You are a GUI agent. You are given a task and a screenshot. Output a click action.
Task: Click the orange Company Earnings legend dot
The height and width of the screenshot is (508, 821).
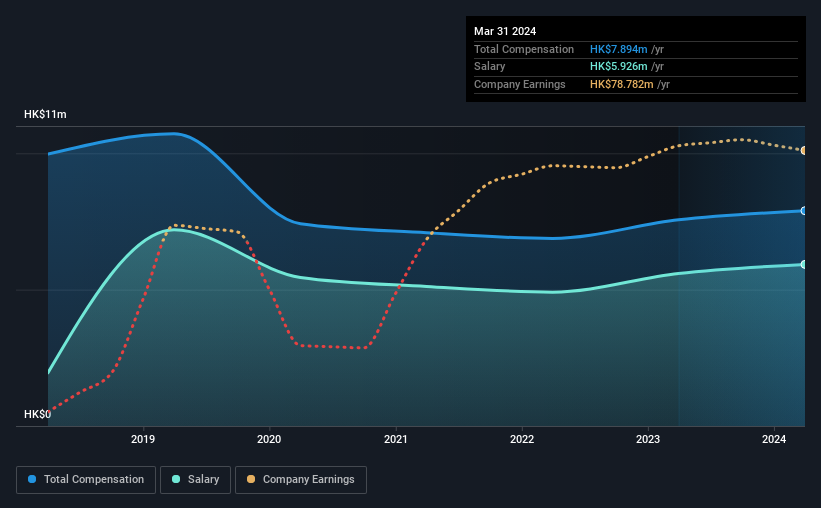coord(251,479)
